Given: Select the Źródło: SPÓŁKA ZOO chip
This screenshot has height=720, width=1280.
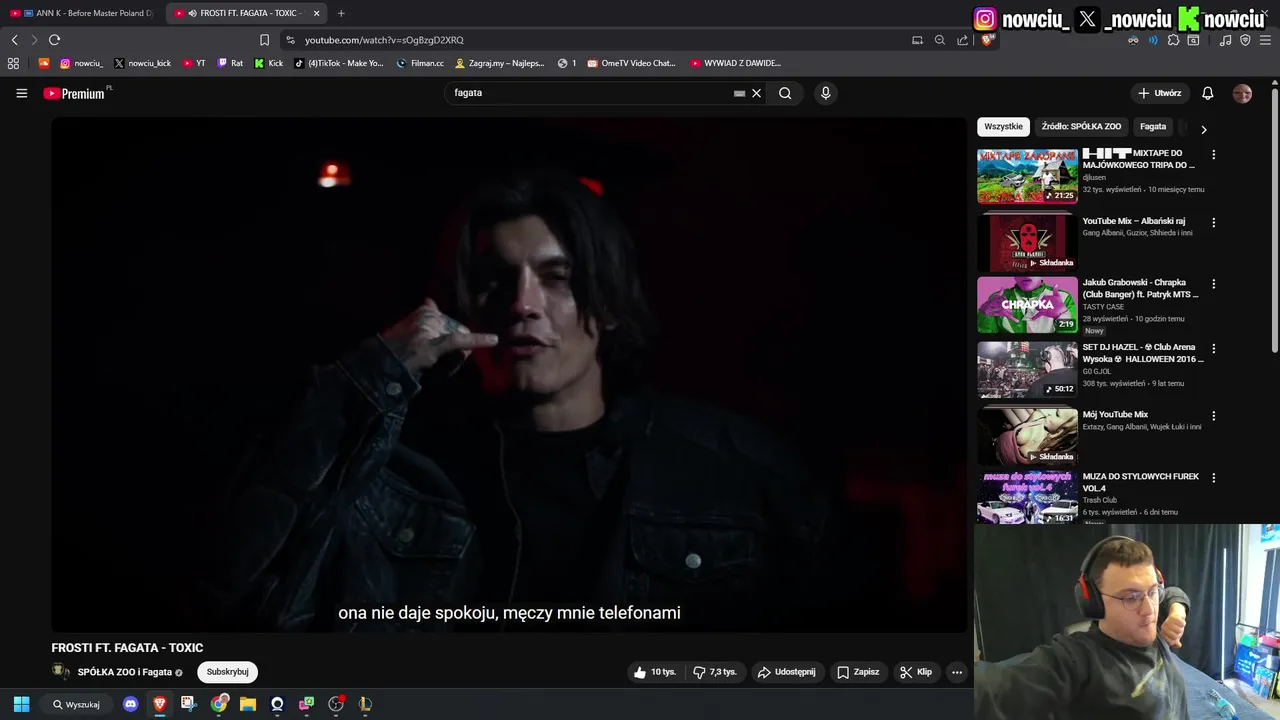Looking at the screenshot, I should point(1081,127).
